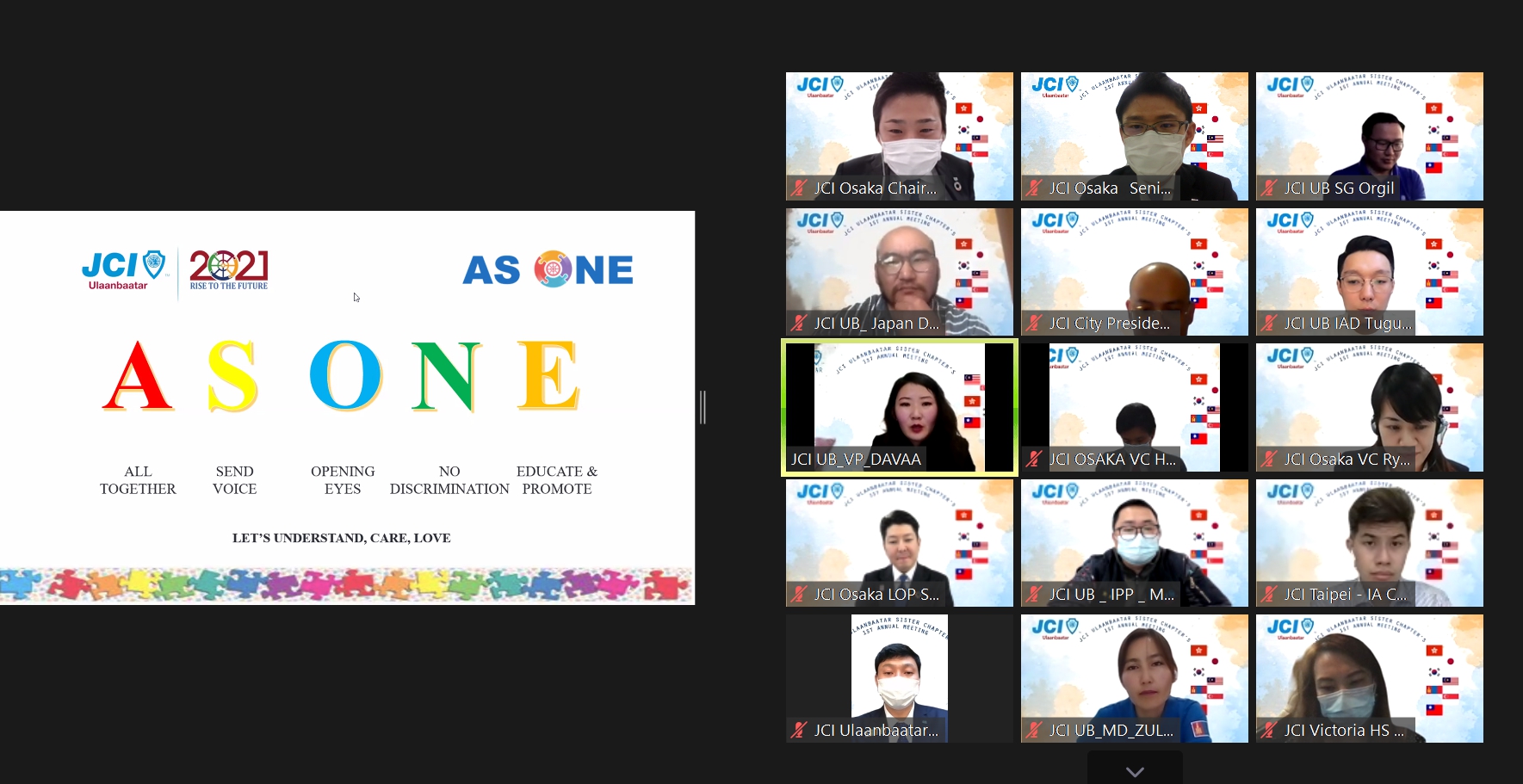This screenshot has width=1523, height=784.
Task: Click muted mic icon beside JCI UB_Japan D label
Action: (800, 324)
